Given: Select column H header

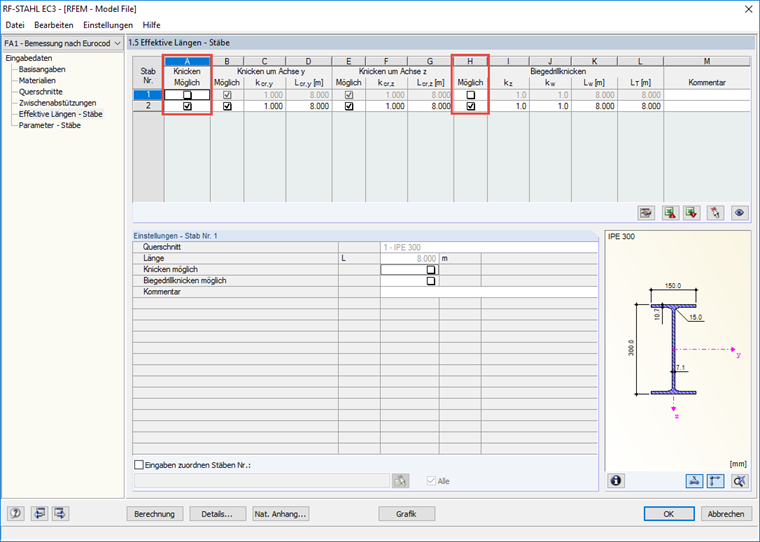Looking at the screenshot, I should tap(470, 61).
